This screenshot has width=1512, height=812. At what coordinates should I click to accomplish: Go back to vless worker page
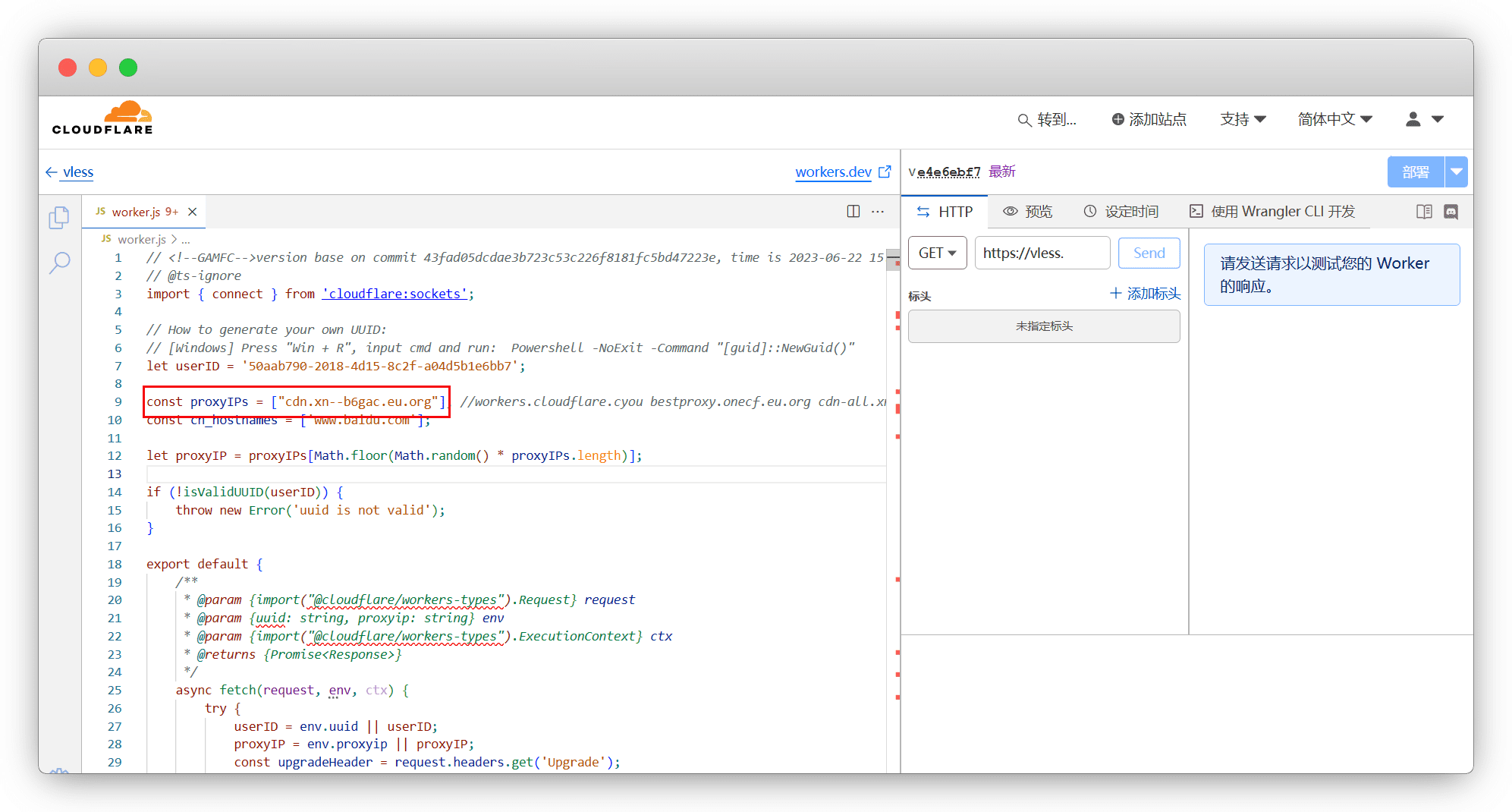click(x=70, y=172)
